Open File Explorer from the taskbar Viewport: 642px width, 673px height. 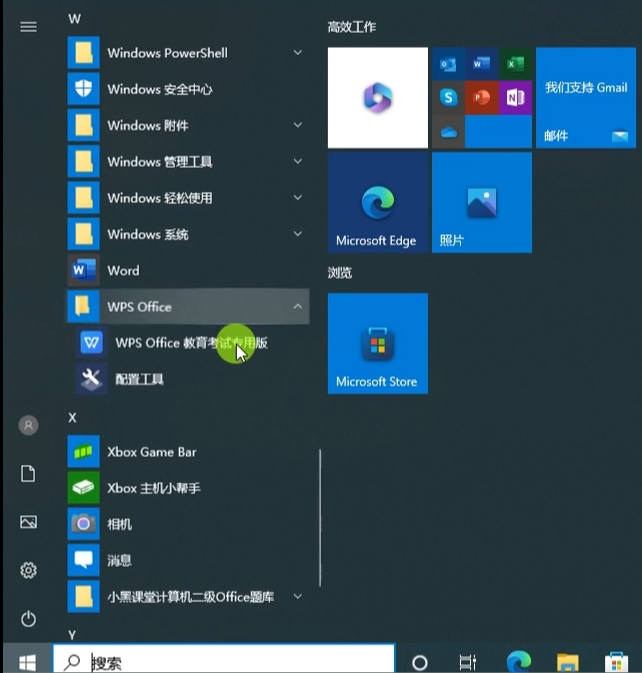point(568,662)
